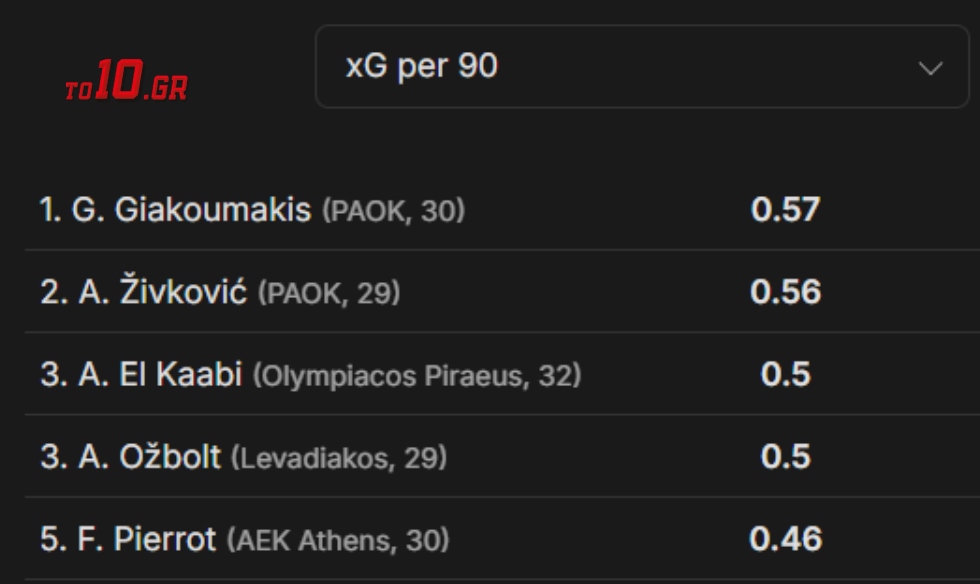This screenshot has height=584, width=980.
Task: Select the AEK Athens, 30 label
Action: (338, 541)
